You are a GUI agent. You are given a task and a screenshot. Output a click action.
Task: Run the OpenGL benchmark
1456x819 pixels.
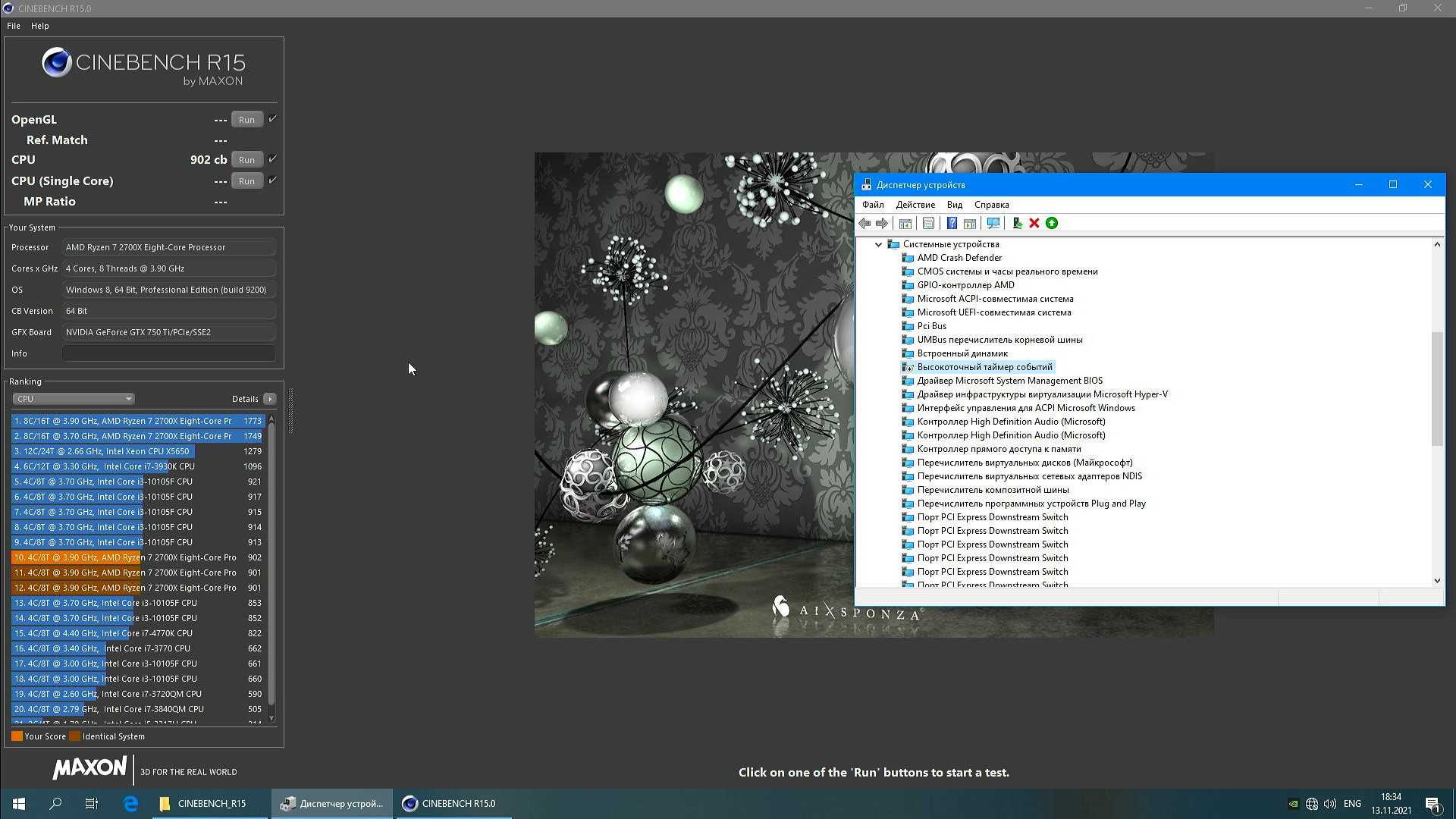[246, 120]
